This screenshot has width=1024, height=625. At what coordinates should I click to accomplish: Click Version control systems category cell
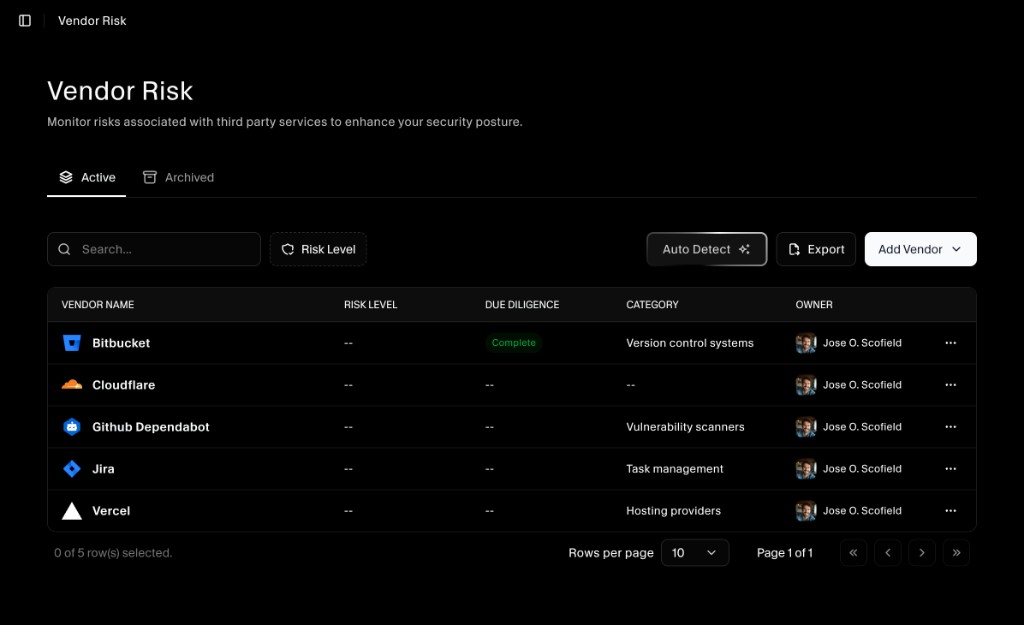pos(690,343)
